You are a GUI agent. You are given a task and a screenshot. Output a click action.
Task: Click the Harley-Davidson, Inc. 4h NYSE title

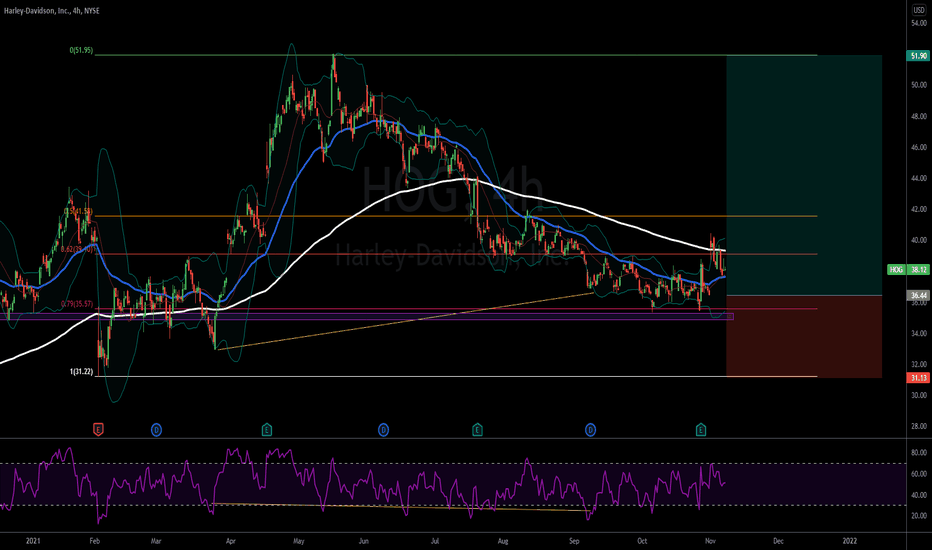[52, 11]
